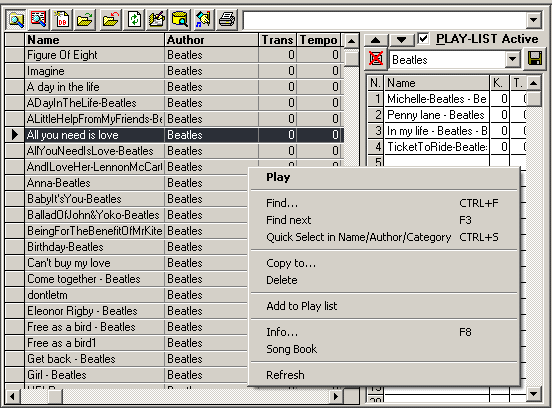Choose Copy to... in the context menu
Viewport: 552px width, 408px height.
coord(384,263)
